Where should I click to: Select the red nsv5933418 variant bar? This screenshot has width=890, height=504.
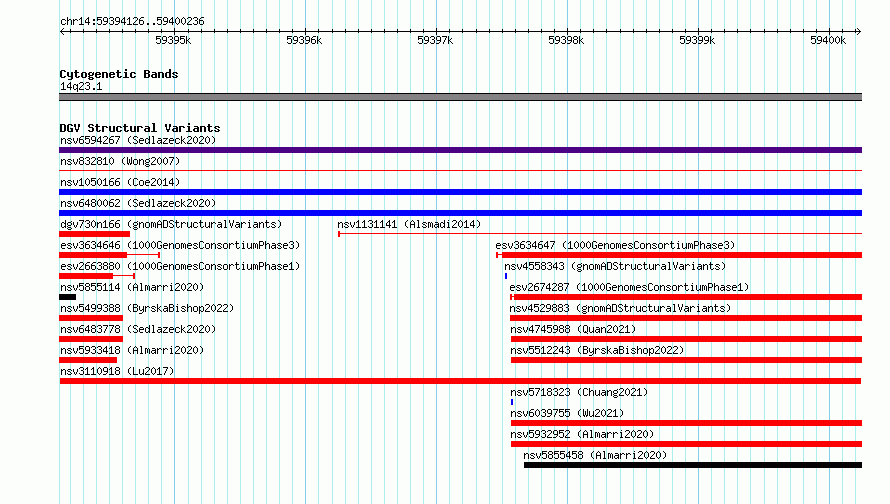[x=88, y=360]
